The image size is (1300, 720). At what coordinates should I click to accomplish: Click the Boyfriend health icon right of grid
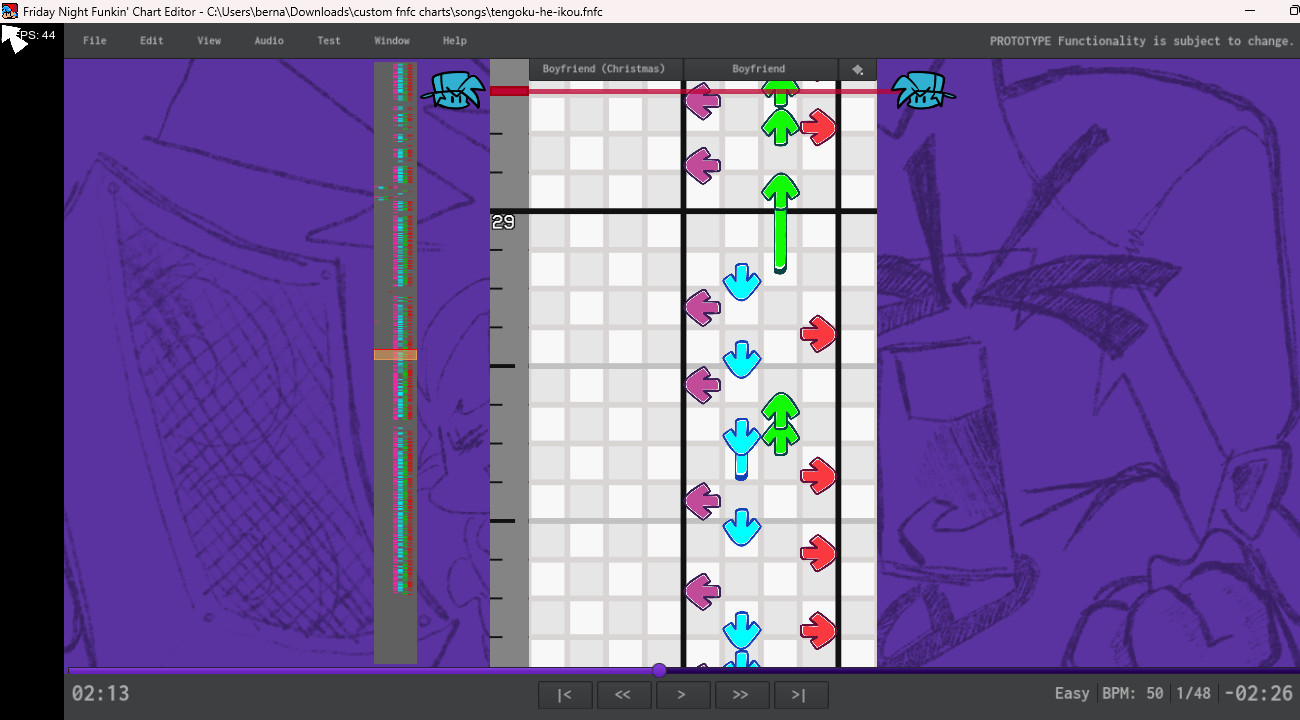point(923,90)
